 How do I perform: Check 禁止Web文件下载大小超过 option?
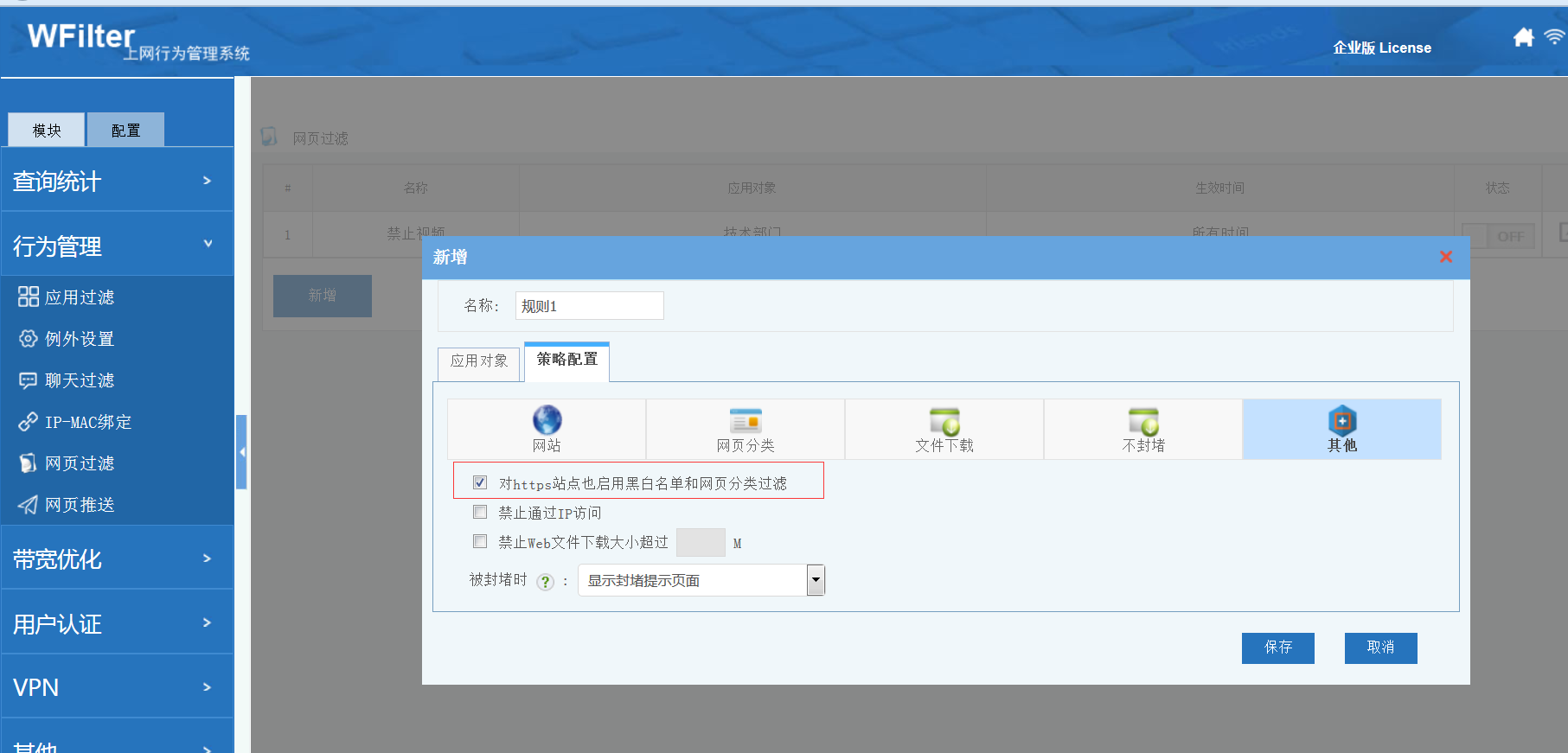(480, 541)
